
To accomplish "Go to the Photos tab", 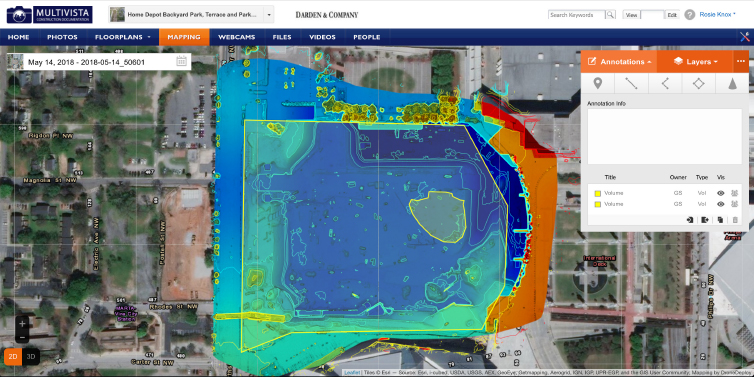I will [62, 37].
